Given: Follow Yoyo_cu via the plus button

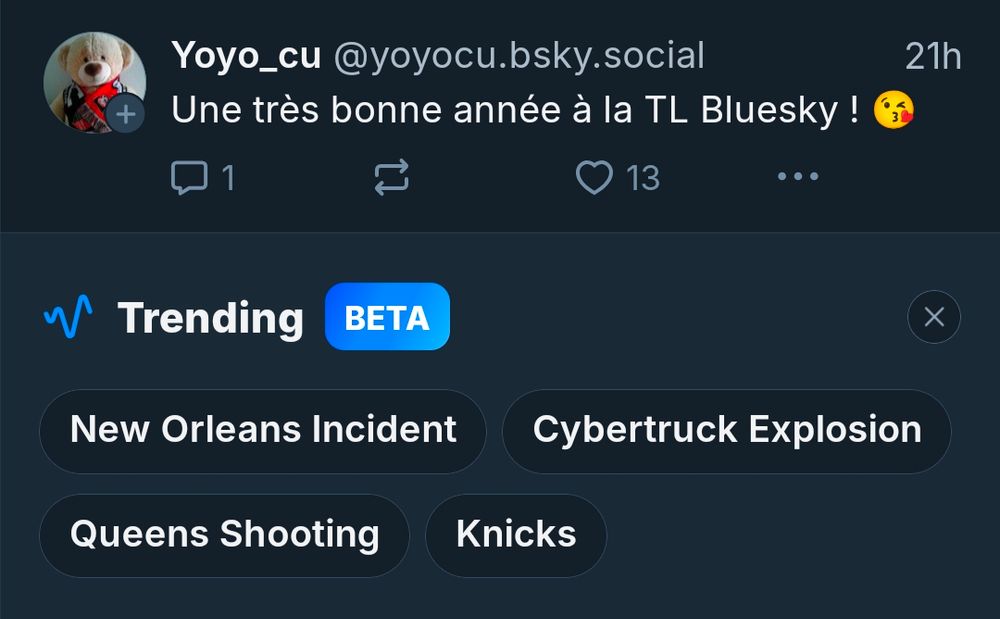Looking at the screenshot, I should 126,114.
